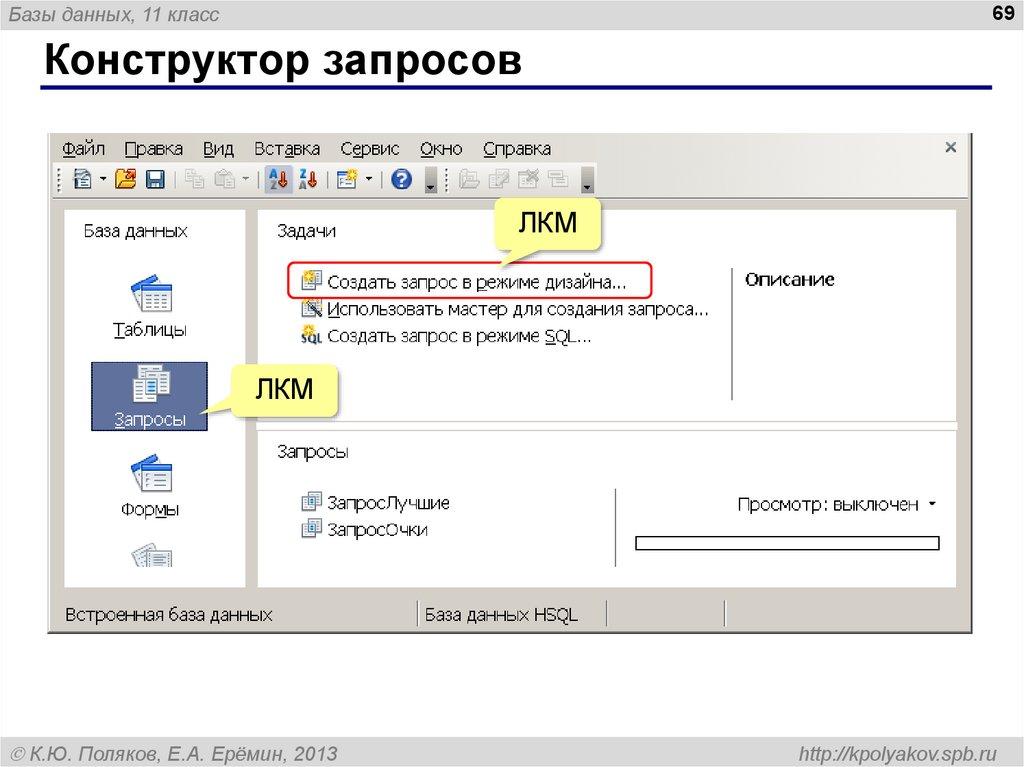
Task: Select the highlighted Запросы sidebar icon
Action: tap(149, 394)
